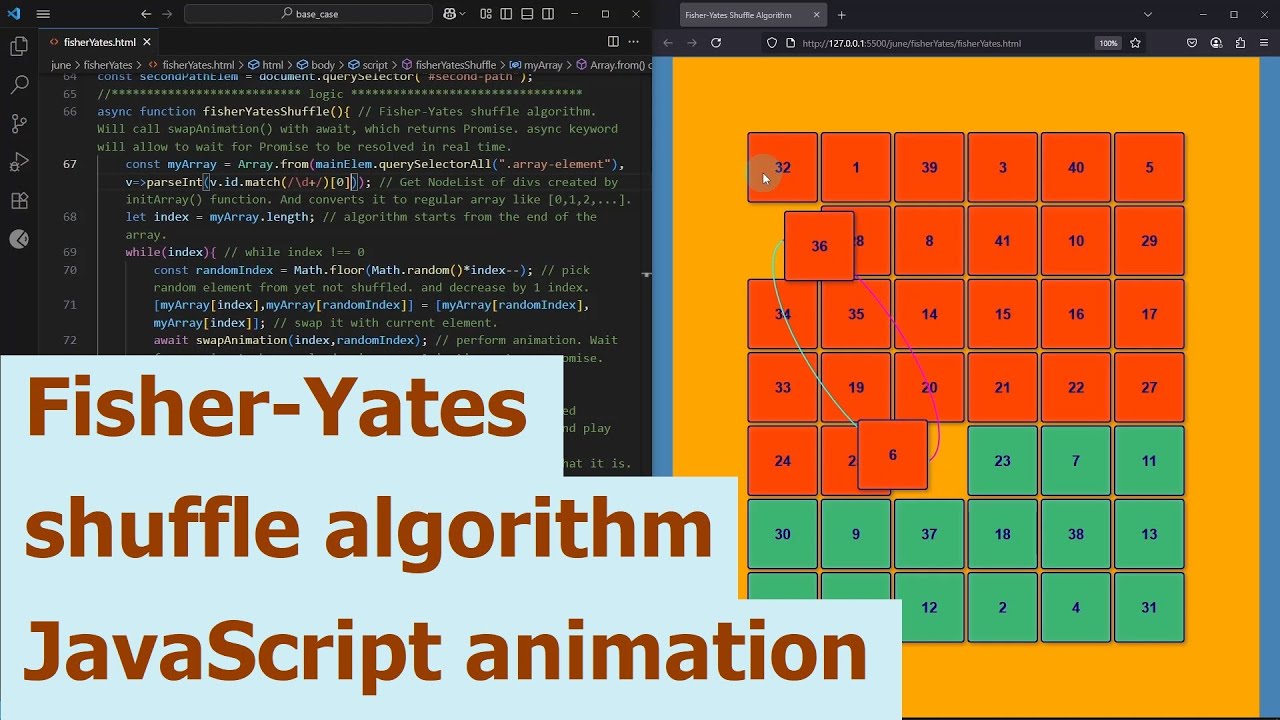Open Customize Layout in VS Code title bar
1280x720 pixels.
coord(486,14)
